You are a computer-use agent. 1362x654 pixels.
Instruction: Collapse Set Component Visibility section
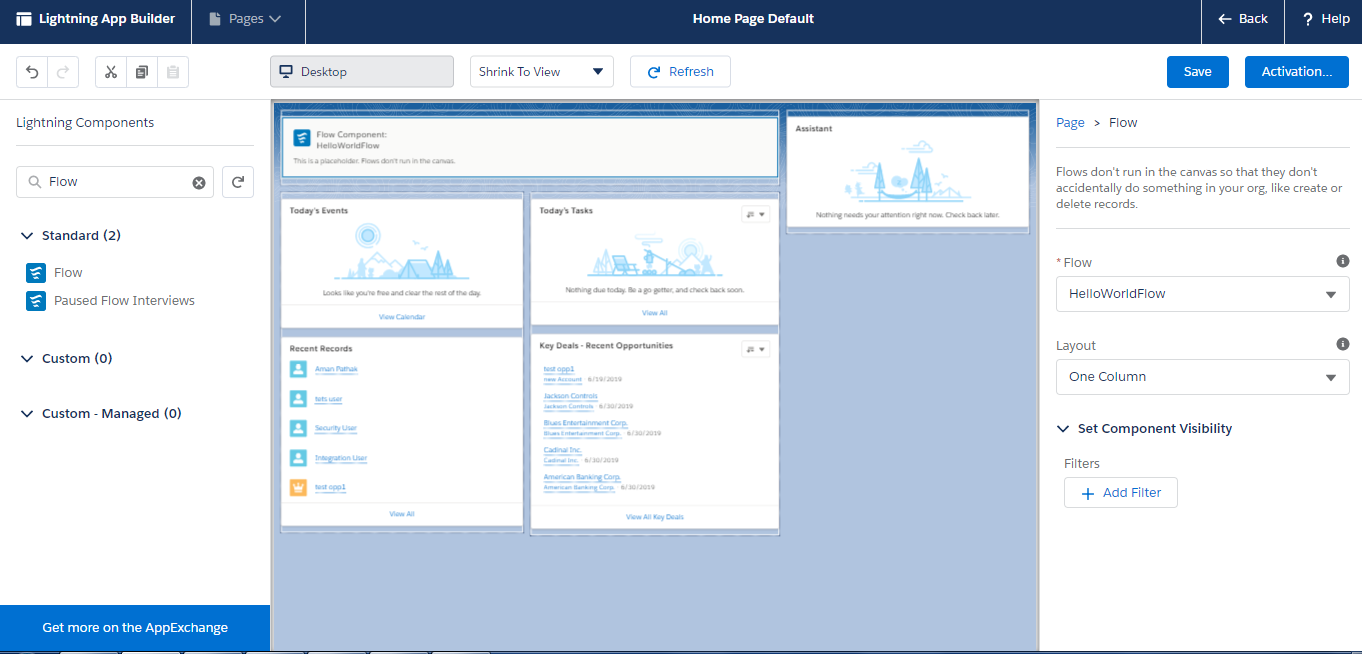tap(1063, 429)
